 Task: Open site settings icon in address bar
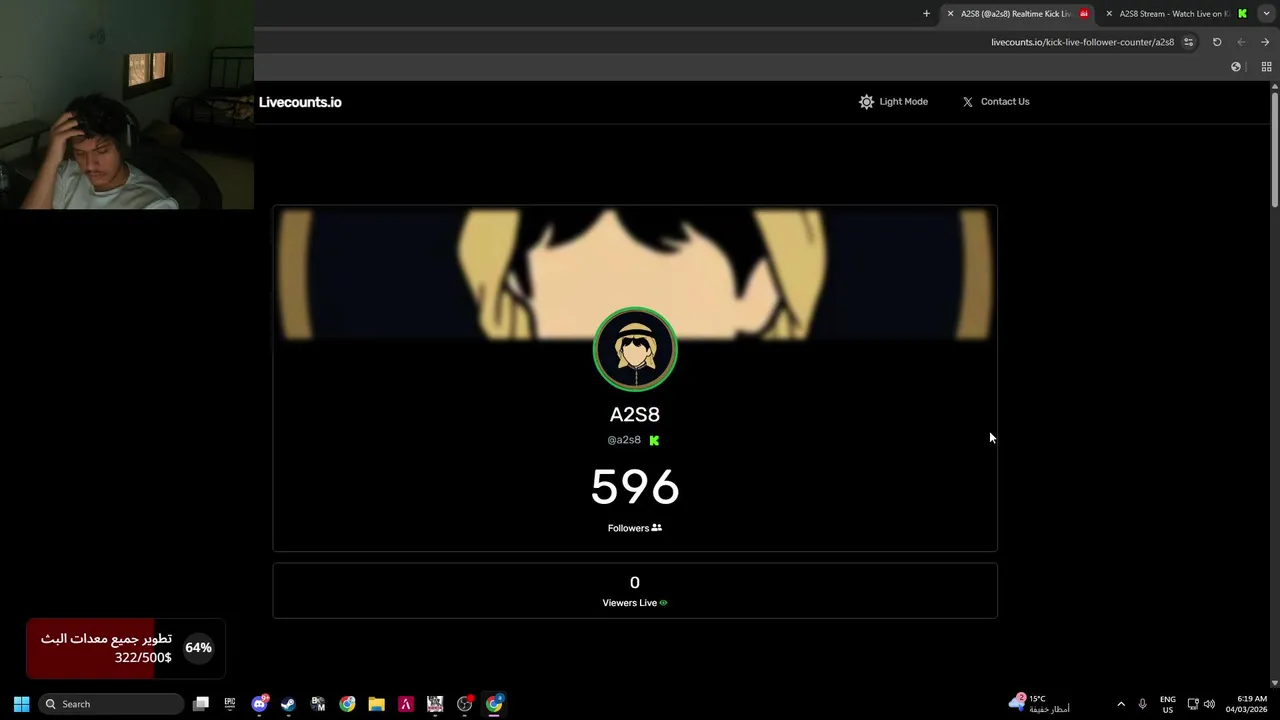pos(1188,42)
